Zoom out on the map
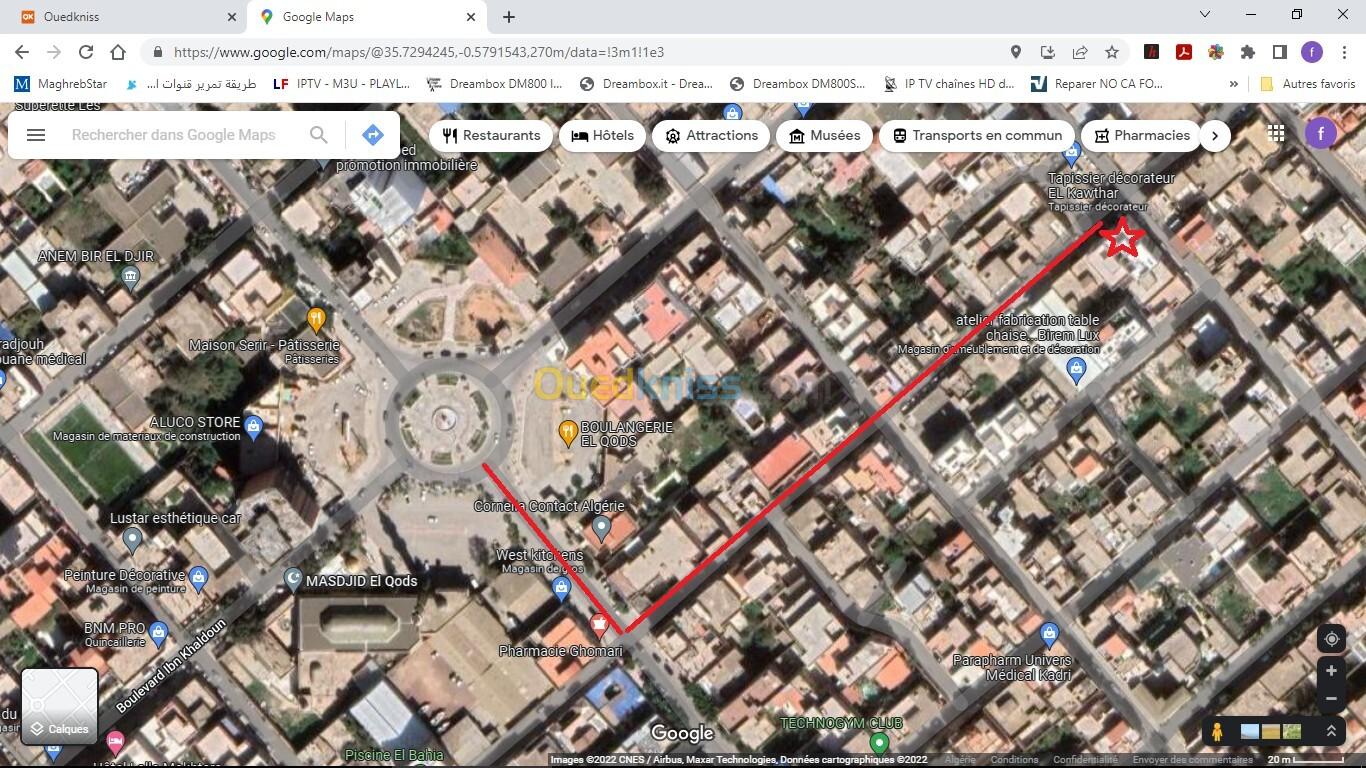This screenshot has width=1366, height=768. pos(1331,699)
